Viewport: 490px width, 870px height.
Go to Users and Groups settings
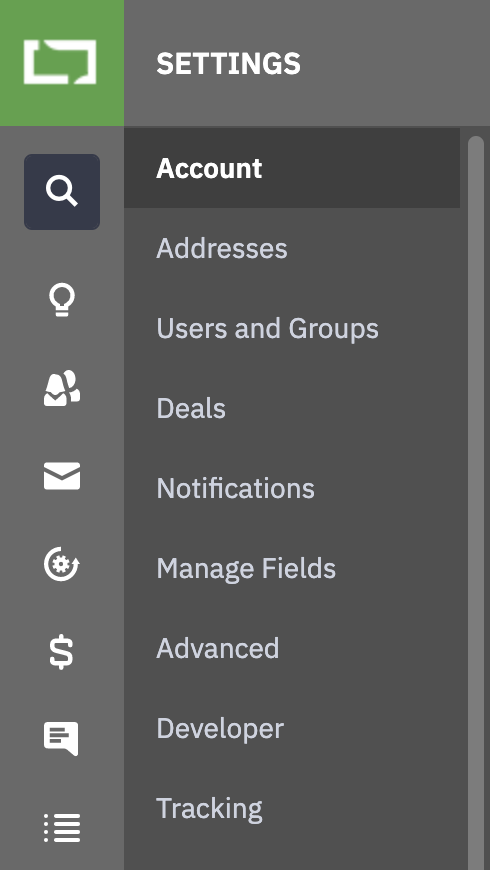point(292,328)
